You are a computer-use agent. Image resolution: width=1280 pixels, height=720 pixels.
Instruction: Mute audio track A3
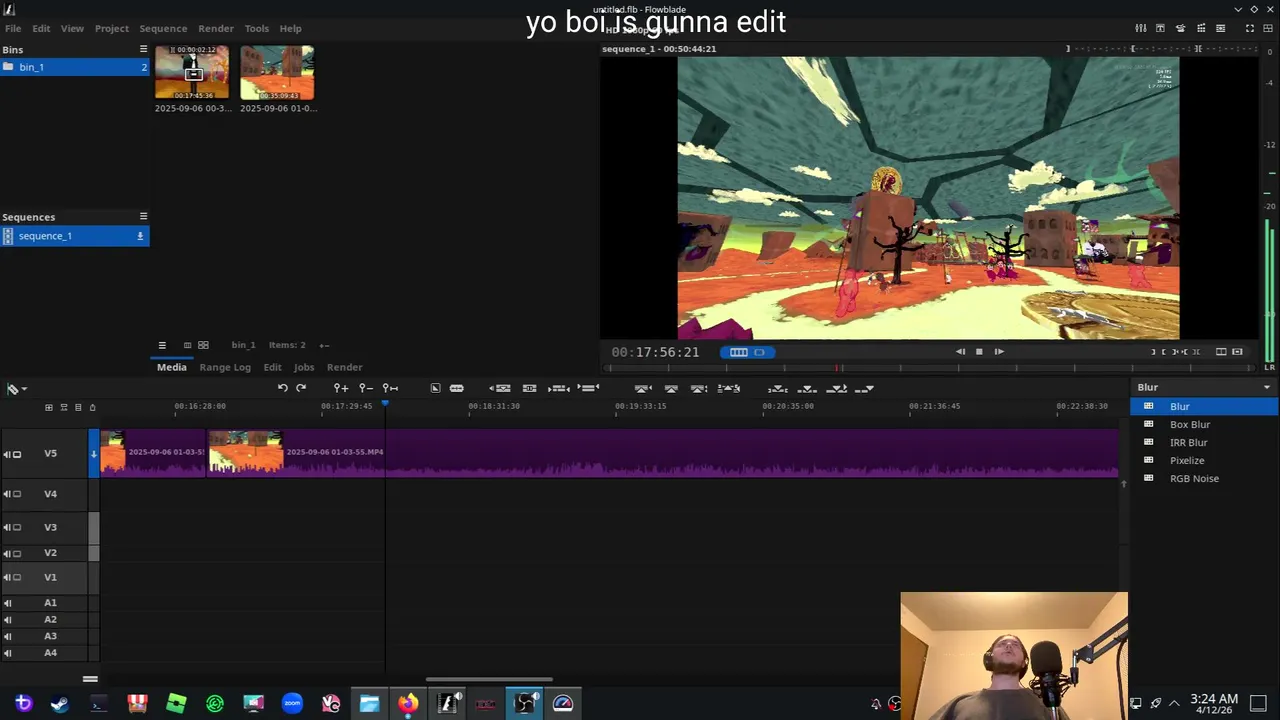point(8,636)
